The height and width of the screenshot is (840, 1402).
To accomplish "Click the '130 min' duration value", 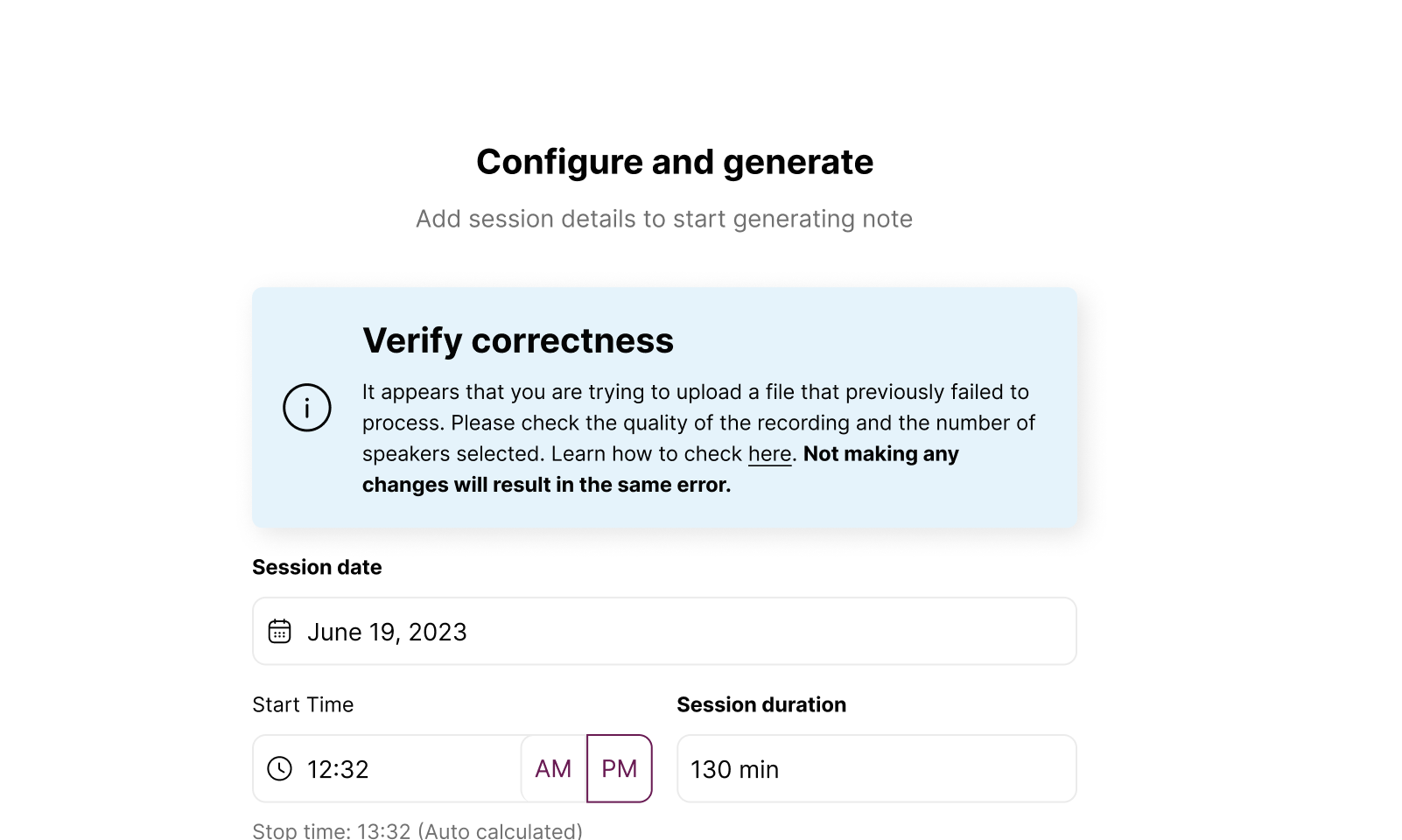I will pos(734,769).
